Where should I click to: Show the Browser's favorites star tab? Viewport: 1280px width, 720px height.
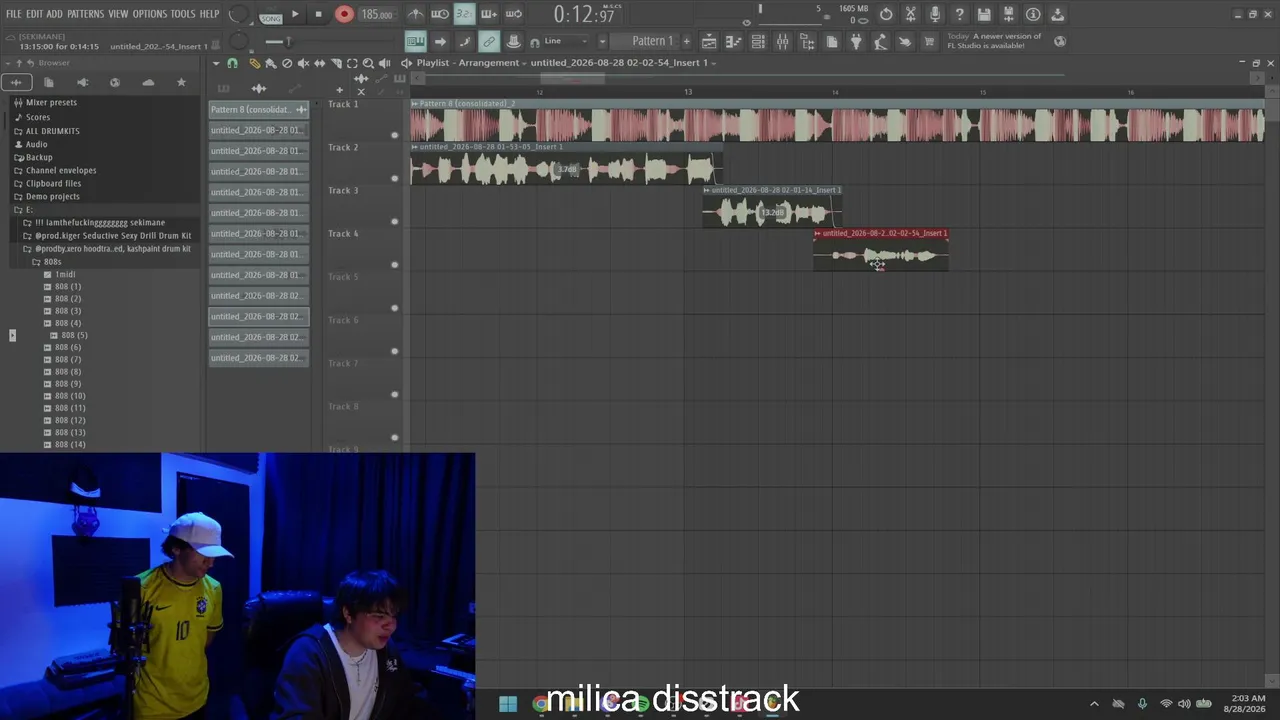coord(181,82)
